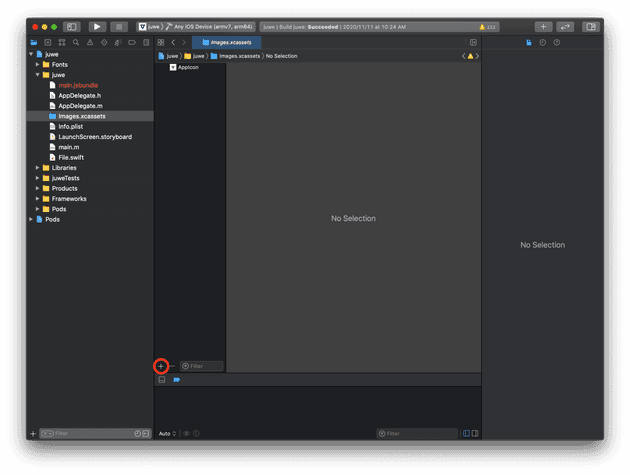
Task: Add new file via navigator plus button
Action: pyautogui.click(x=33, y=434)
